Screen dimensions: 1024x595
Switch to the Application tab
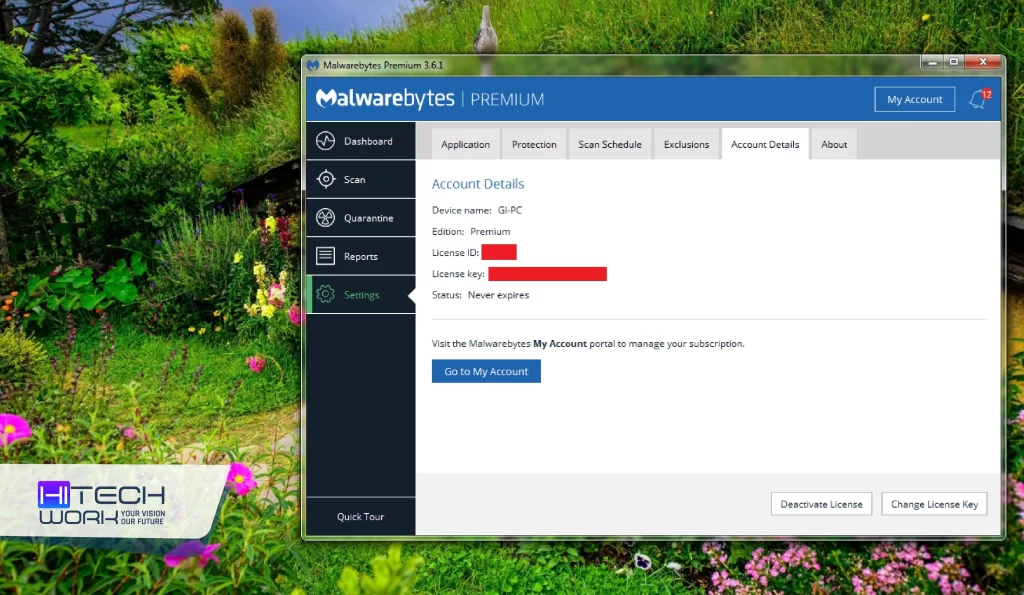(466, 144)
